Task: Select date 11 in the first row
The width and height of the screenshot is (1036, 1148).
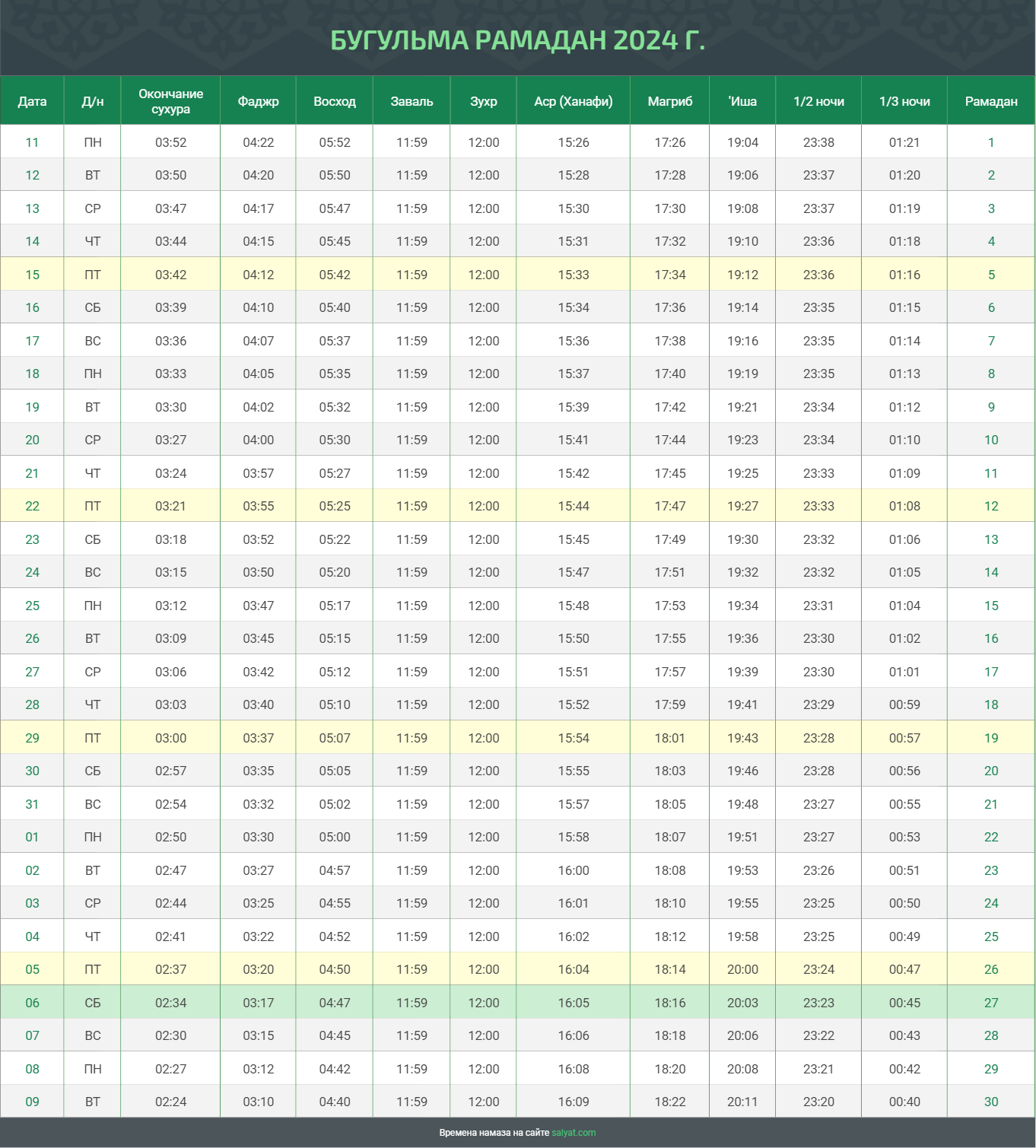Action: 32,142
